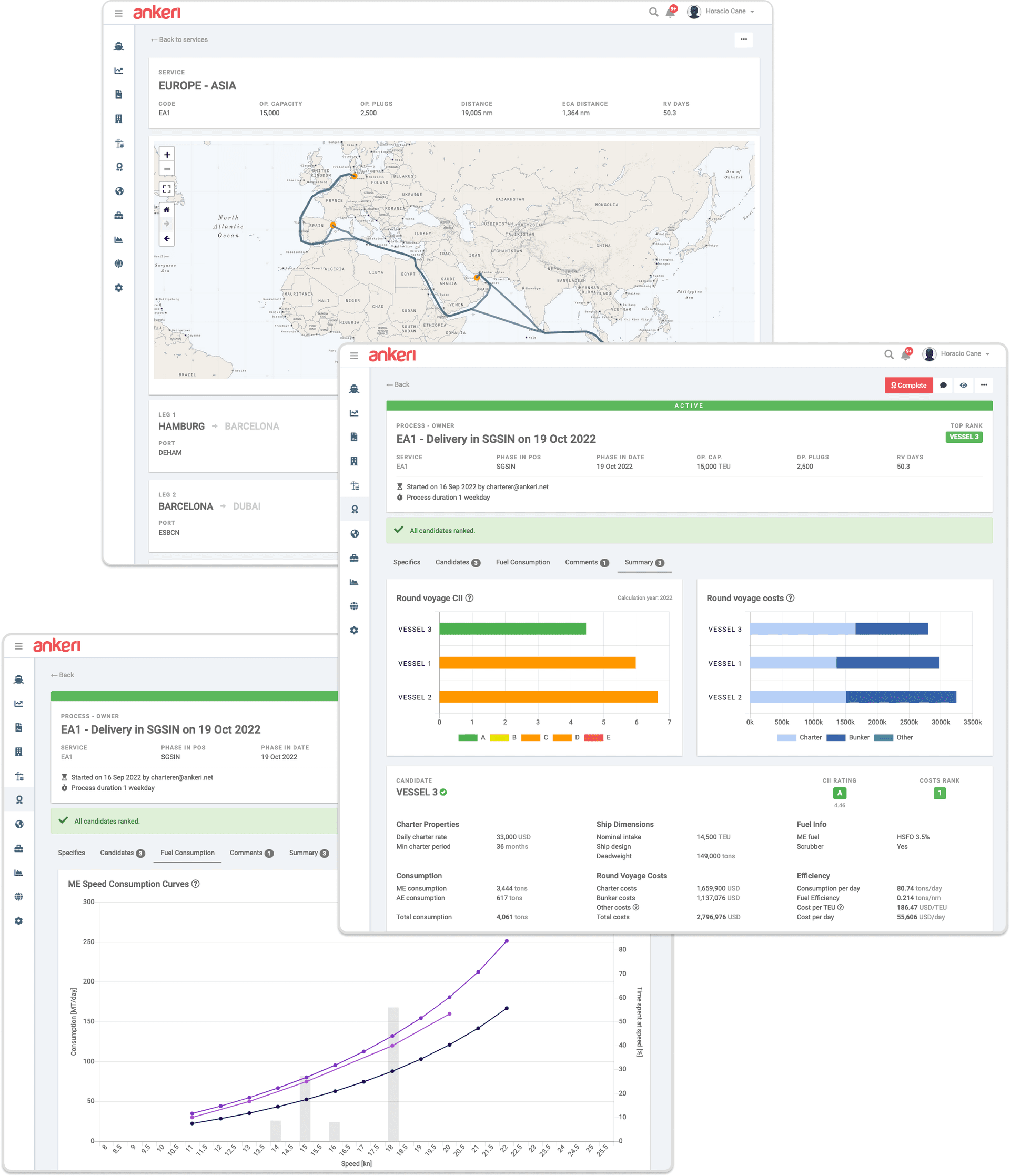Image resolution: width=1010 pixels, height=1176 pixels.
Task: Select the crane icon in the Europe-Asia window sidebar
Action: pyautogui.click(x=119, y=143)
